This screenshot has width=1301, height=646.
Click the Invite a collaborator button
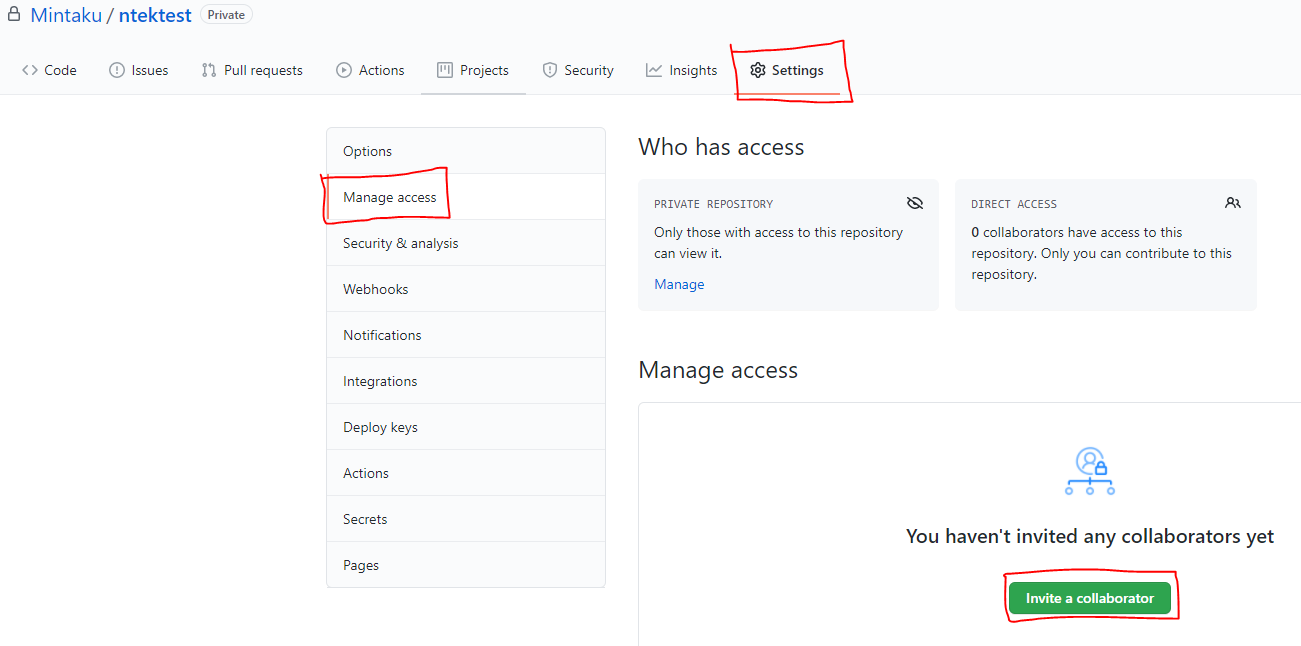[x=1089, y=598]
